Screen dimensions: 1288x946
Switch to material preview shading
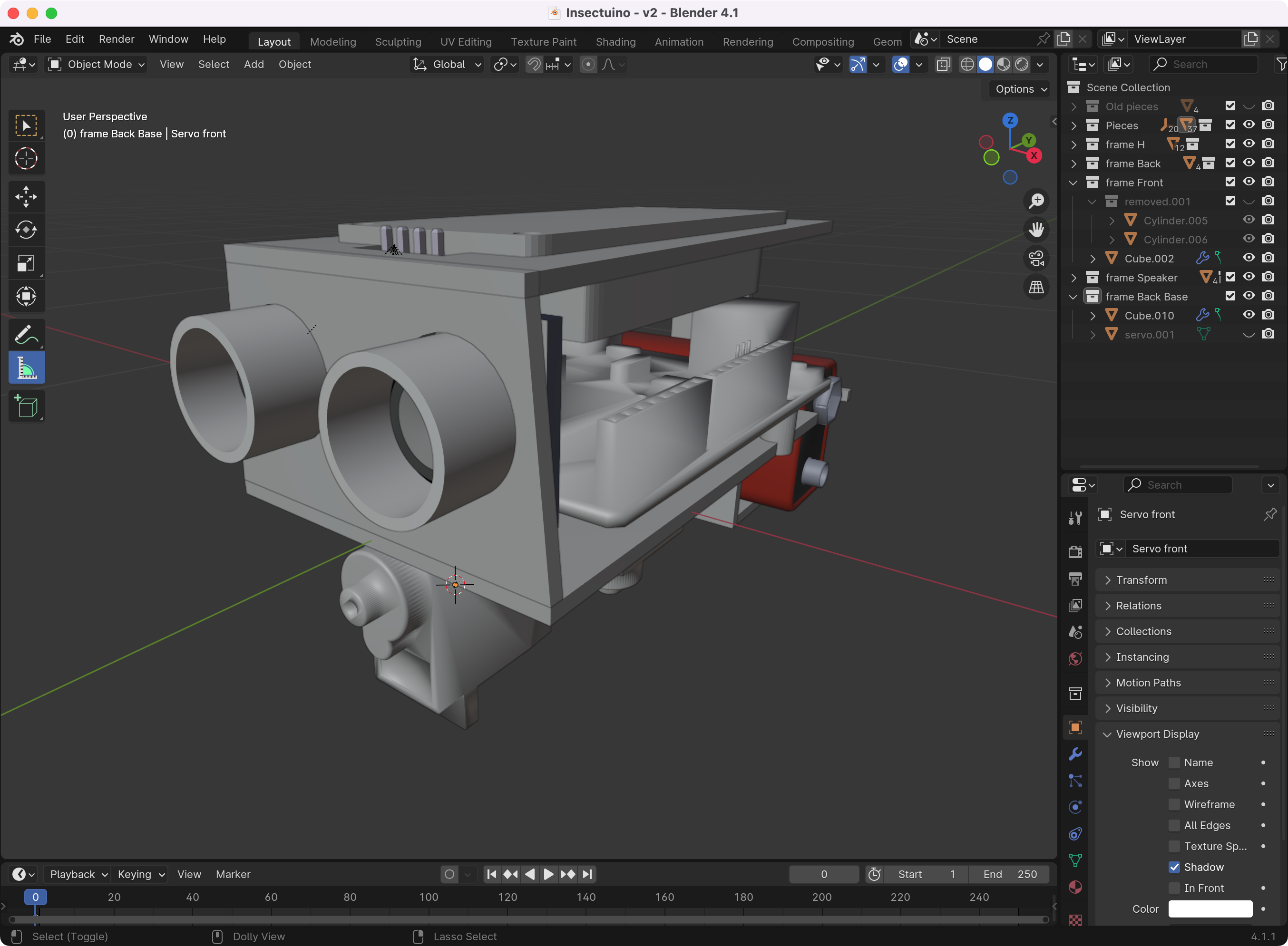pyautogui.click(x=1003, y=64)
